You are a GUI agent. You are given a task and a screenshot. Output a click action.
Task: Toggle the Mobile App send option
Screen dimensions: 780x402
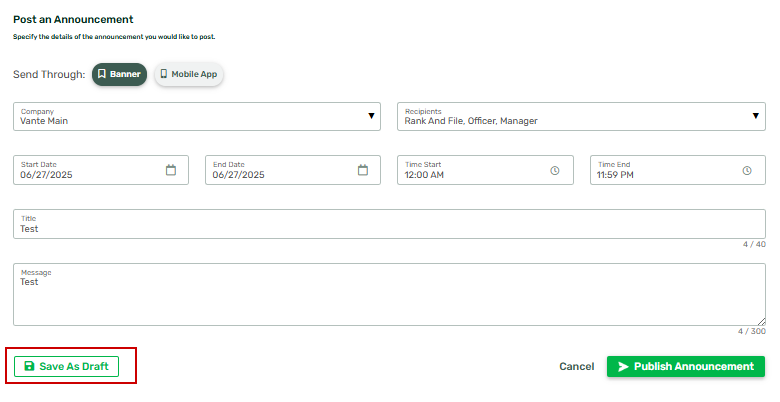(x=189, y=74)
